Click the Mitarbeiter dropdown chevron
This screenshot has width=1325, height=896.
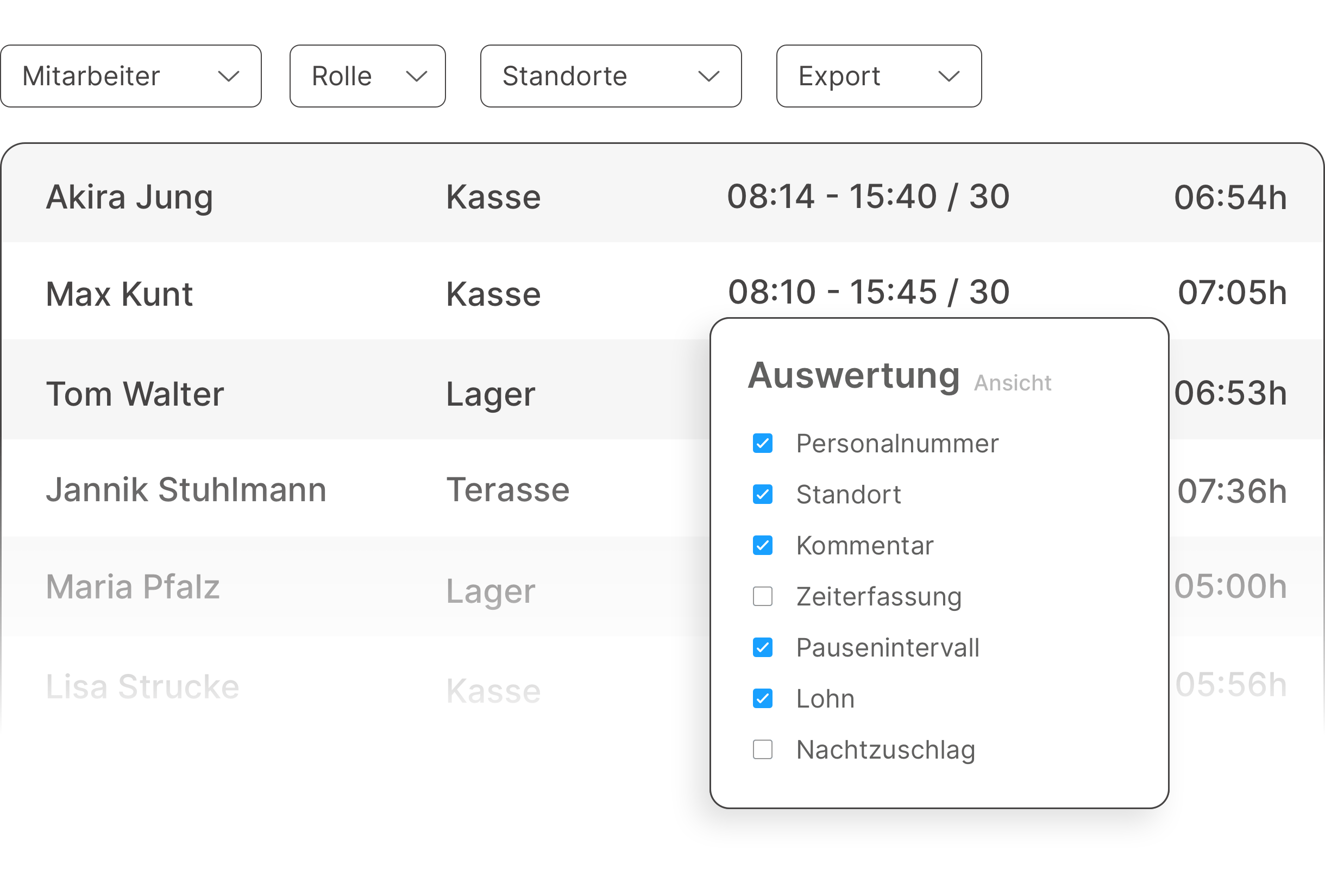tap(228, 77)
